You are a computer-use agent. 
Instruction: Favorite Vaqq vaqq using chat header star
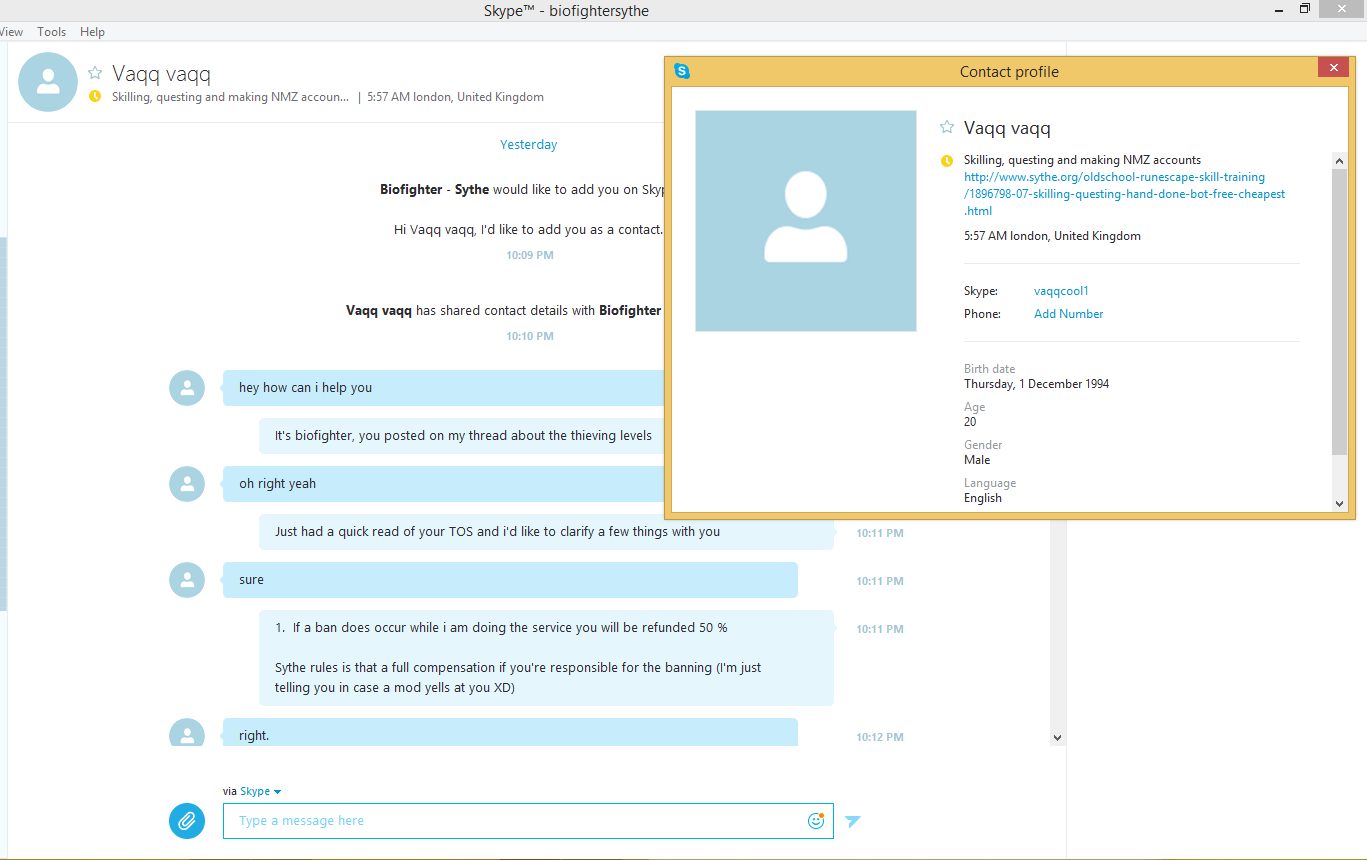95,73
